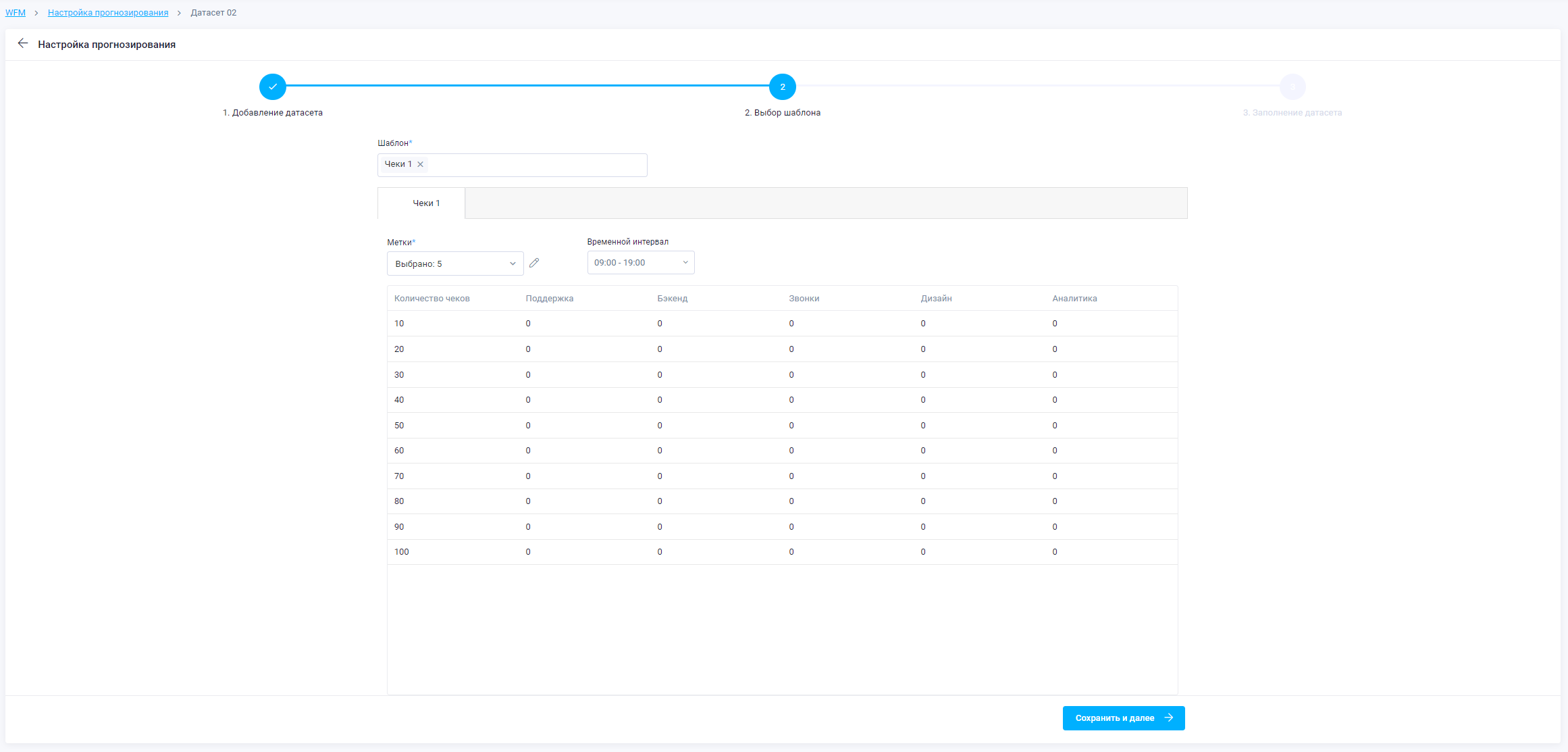Click the Сохранить и далее button
Screen dimensions: 1568x752
point(1124,718)
